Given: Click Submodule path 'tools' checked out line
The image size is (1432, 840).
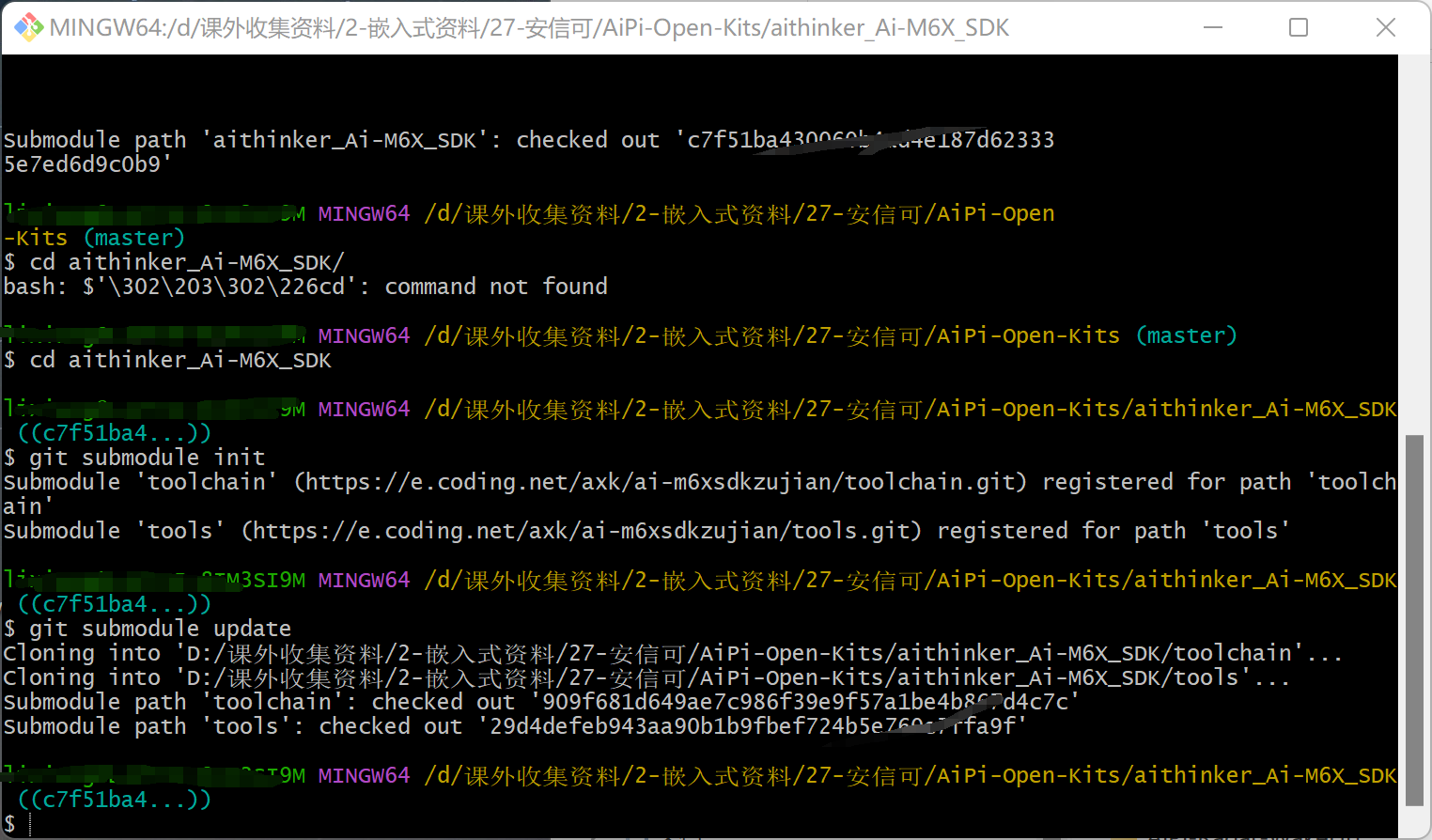Looking at the screenshot, I should coord(515,726).
